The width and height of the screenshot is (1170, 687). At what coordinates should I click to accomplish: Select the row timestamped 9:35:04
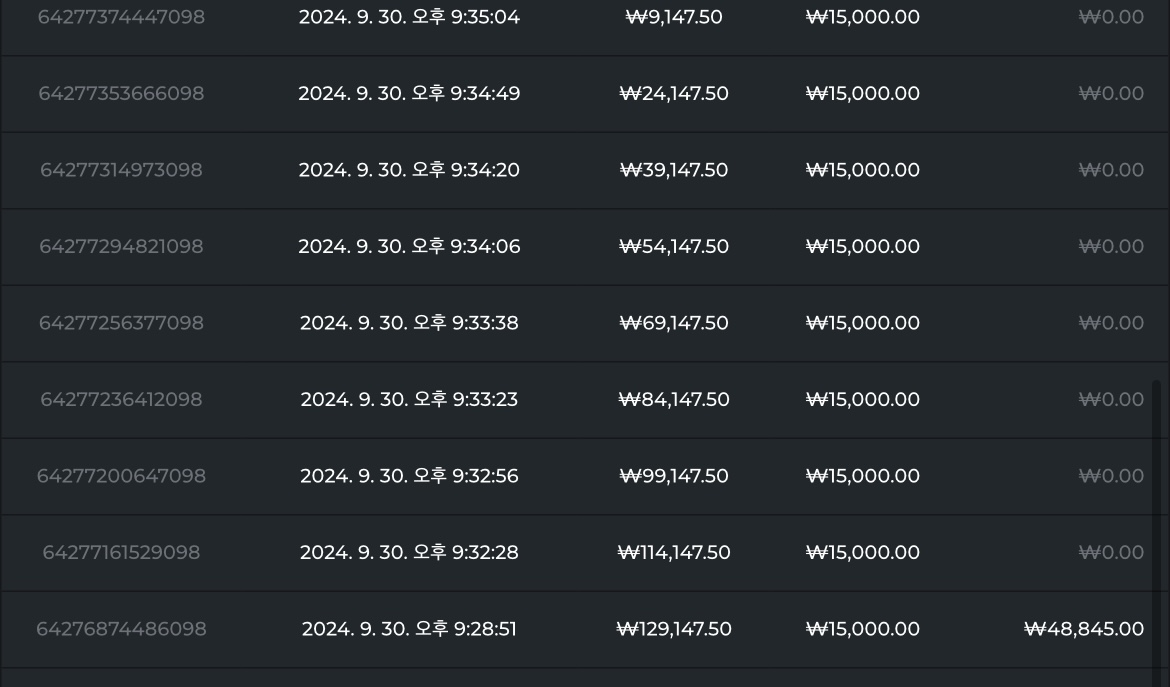click(x=585, y=18)
